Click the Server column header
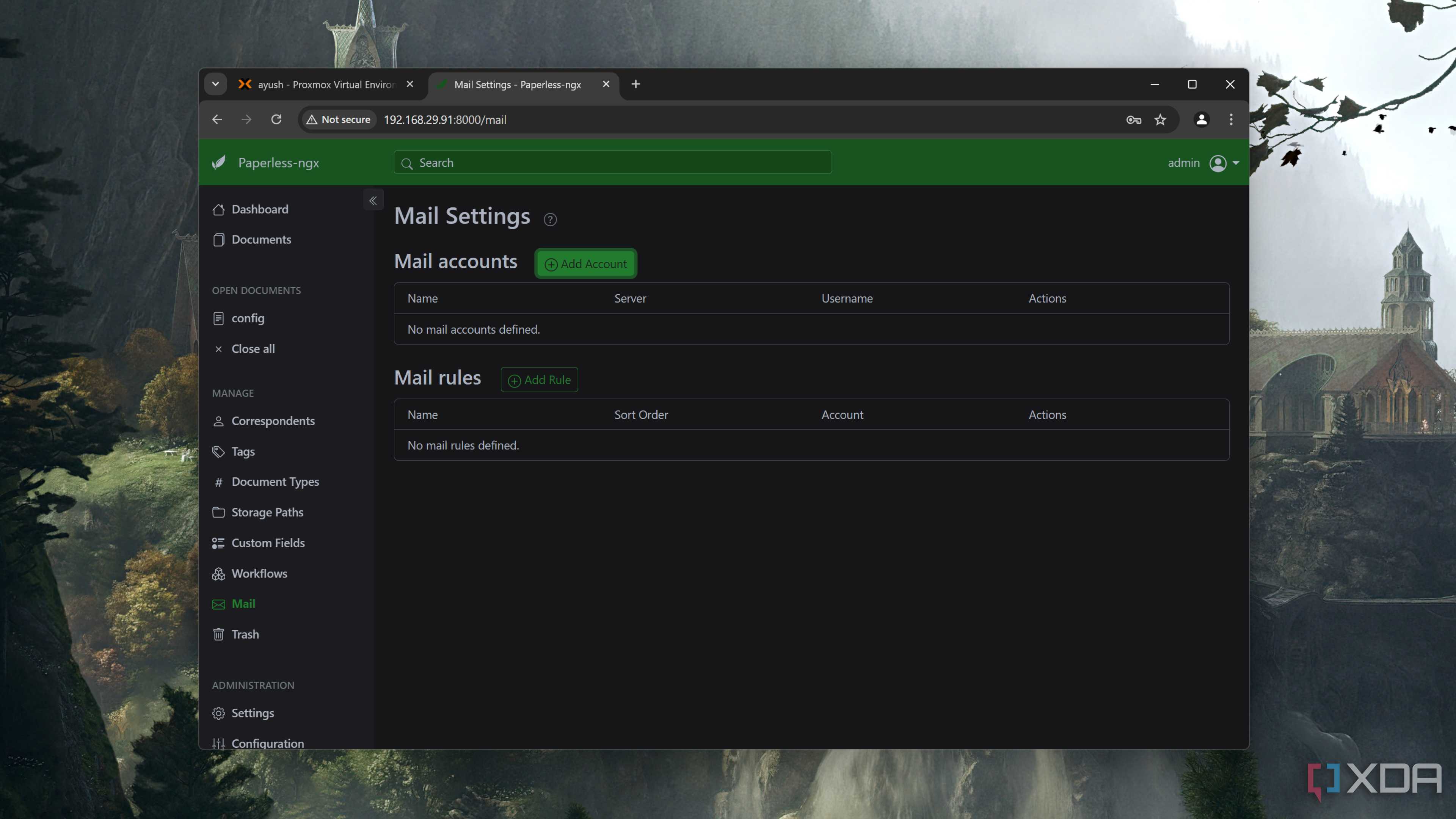 [630, 298]
